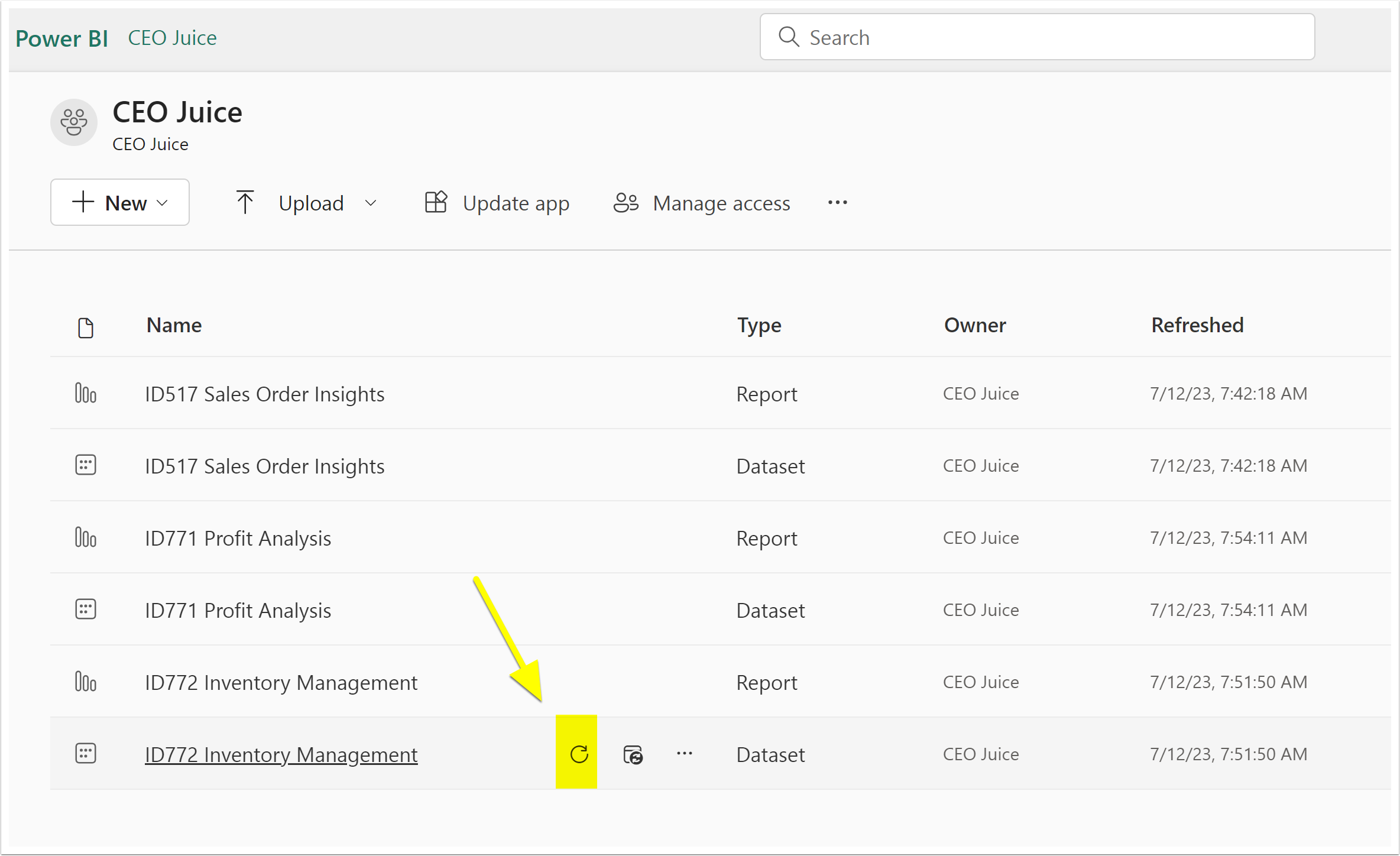Click the Manage access people icon
The image size is (1400, 856).
coord(626,203)
